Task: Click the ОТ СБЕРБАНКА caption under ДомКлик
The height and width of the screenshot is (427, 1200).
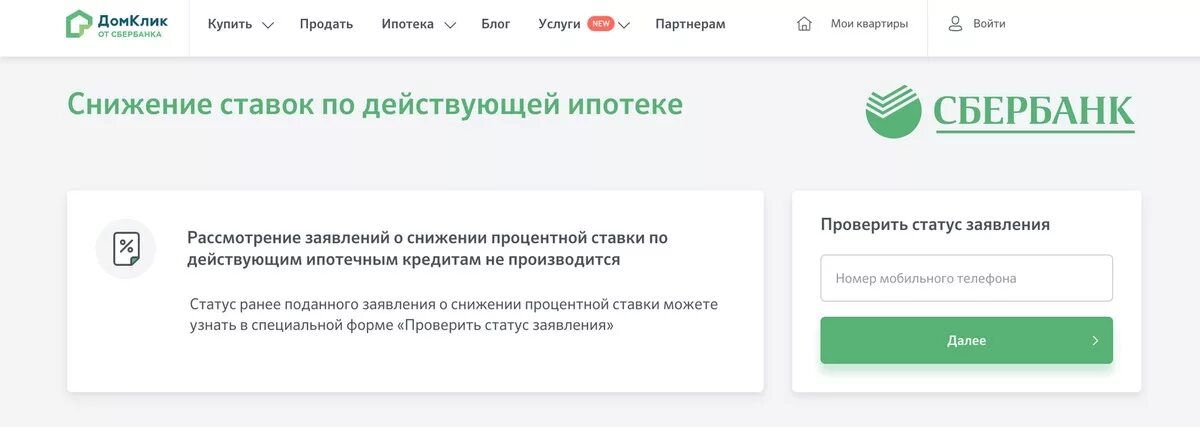Action: (129, 34)
